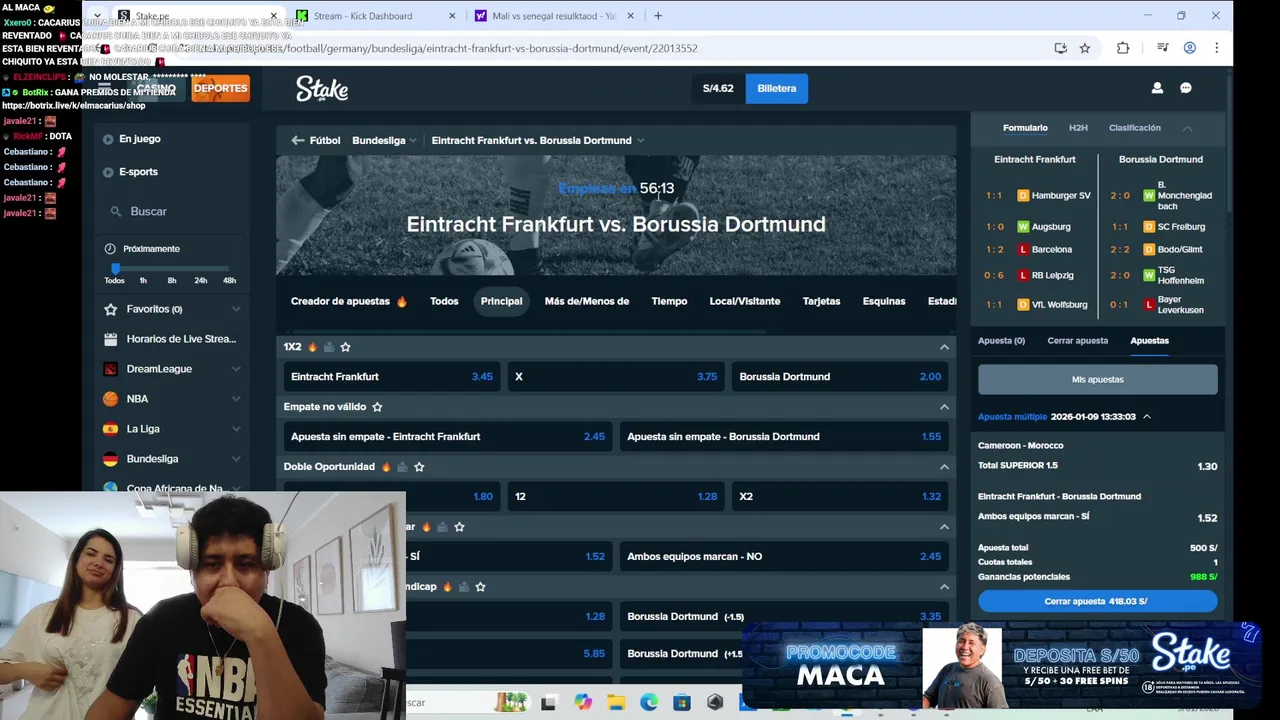Collapse the Empate no válido section

(x=944, y=407)
